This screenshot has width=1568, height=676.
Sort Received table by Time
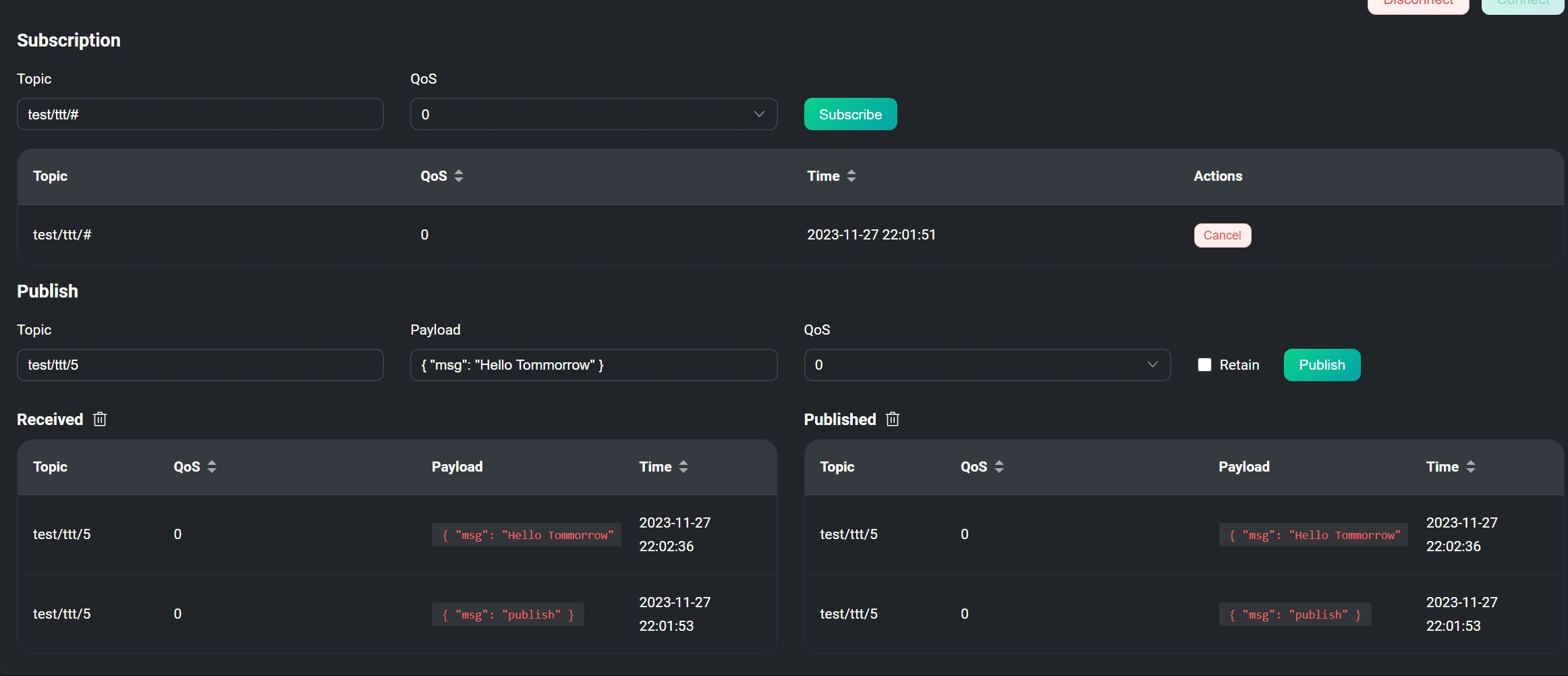click(x=683, y=467)
